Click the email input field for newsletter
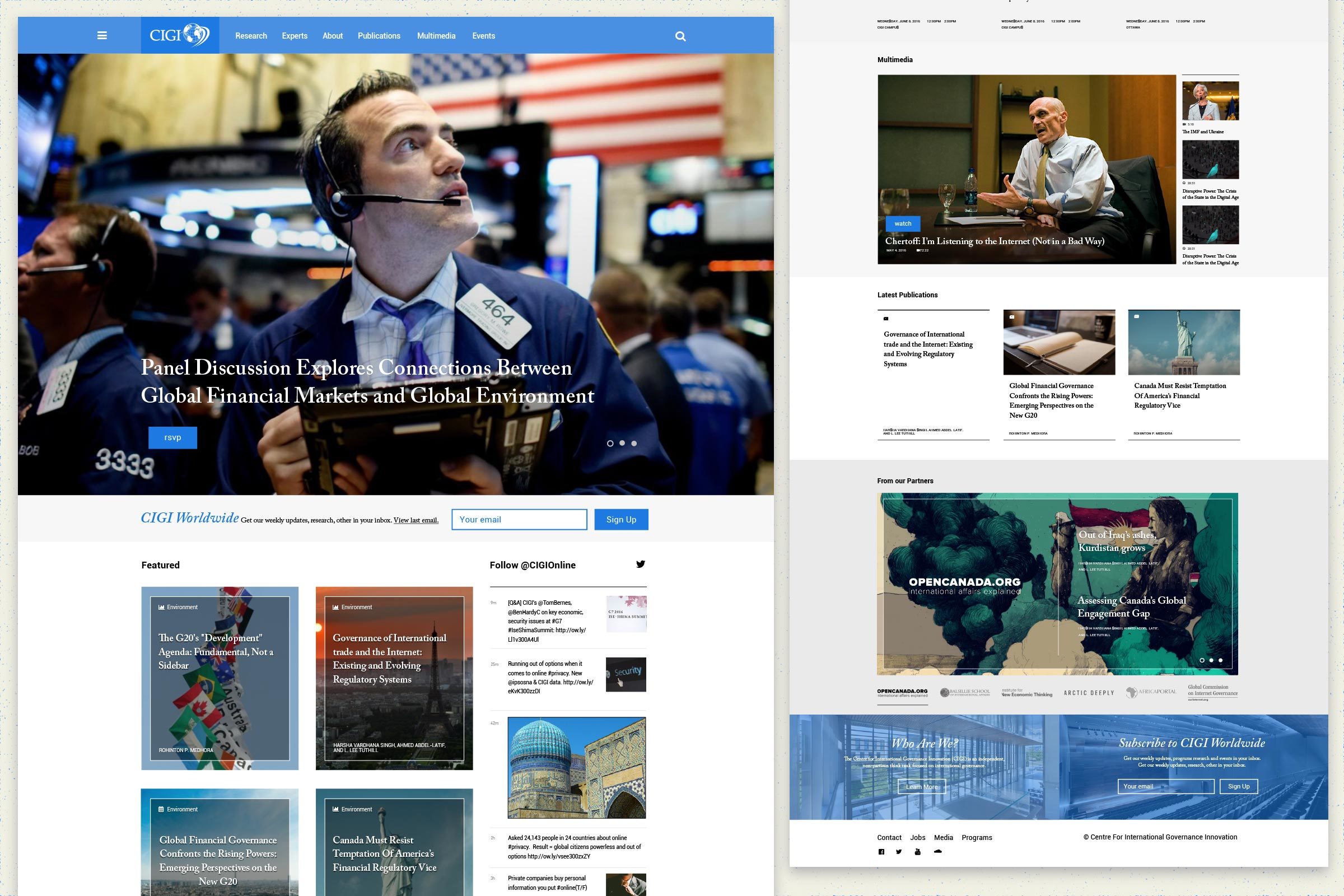 coord(518,519)
